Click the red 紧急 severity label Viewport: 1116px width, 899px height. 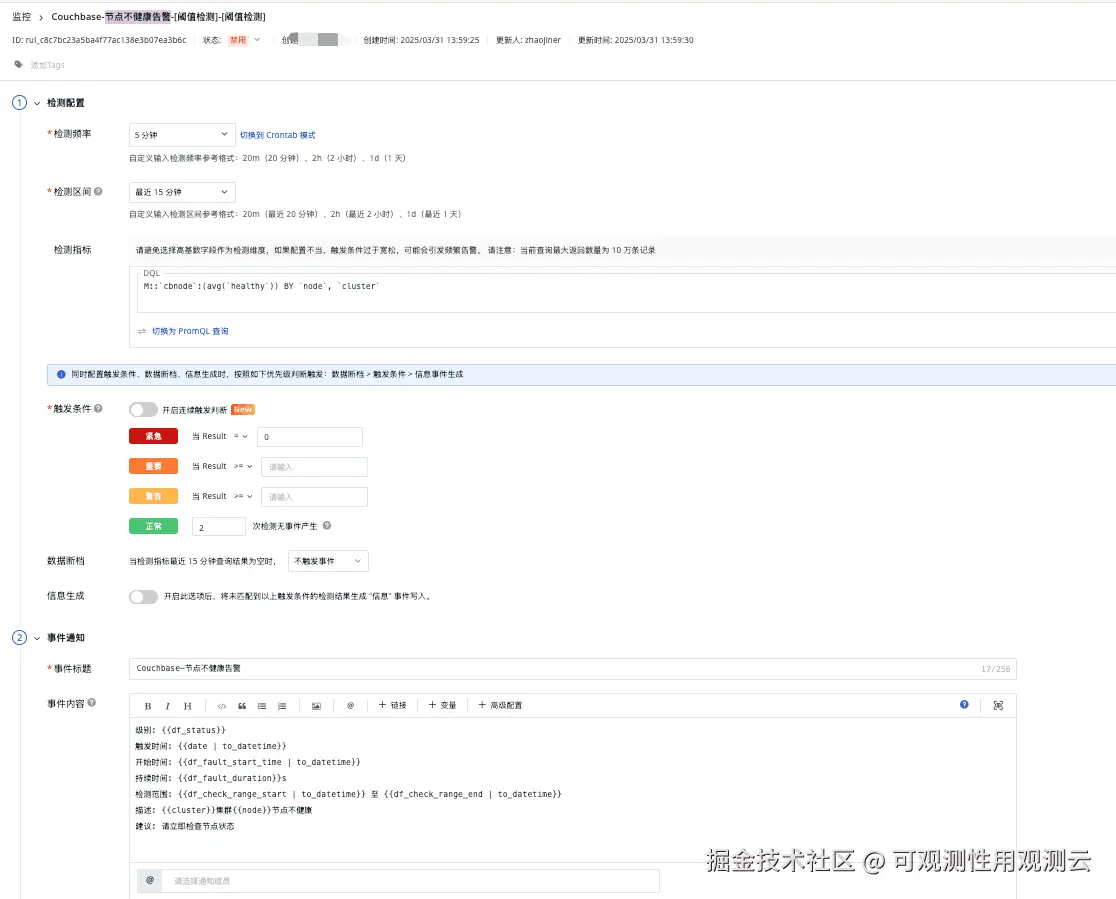[153, 436]
